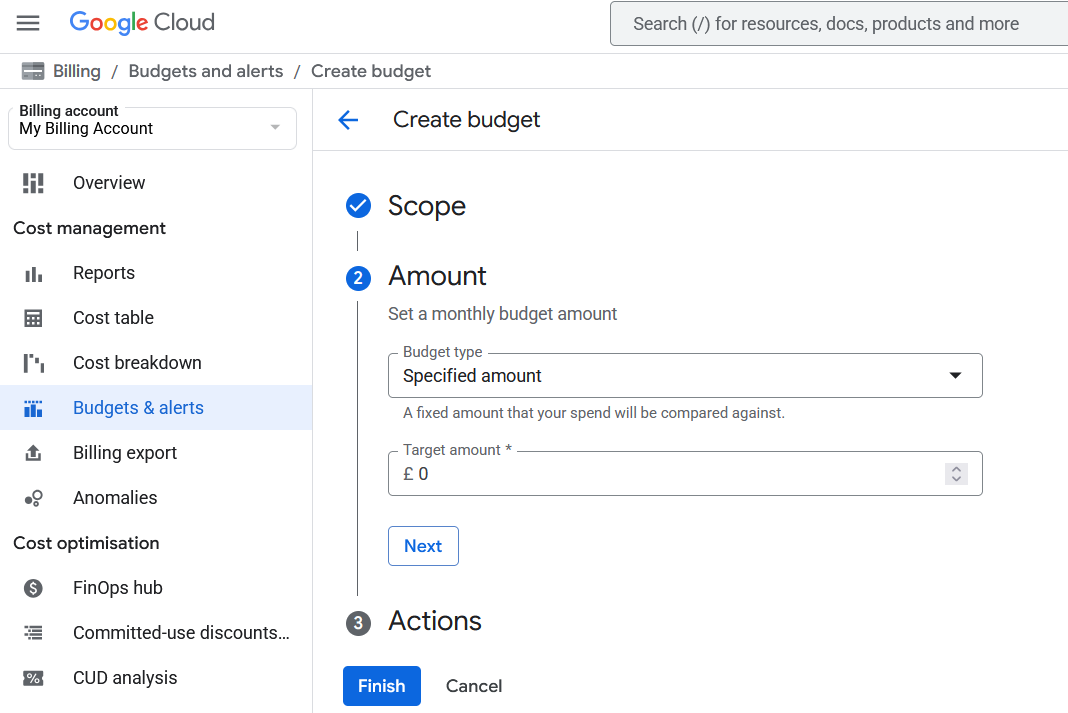Select the Cost table sidebar icon

[34, 317]
